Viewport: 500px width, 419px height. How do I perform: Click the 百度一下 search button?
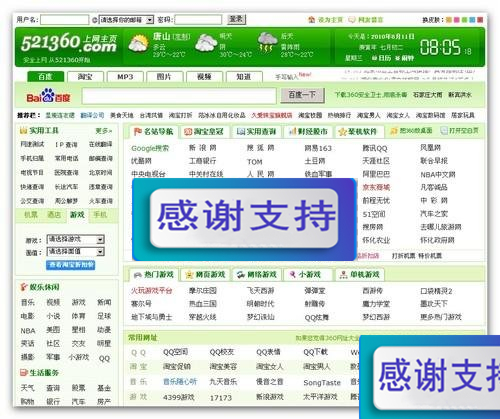click(x=302, y=95)
